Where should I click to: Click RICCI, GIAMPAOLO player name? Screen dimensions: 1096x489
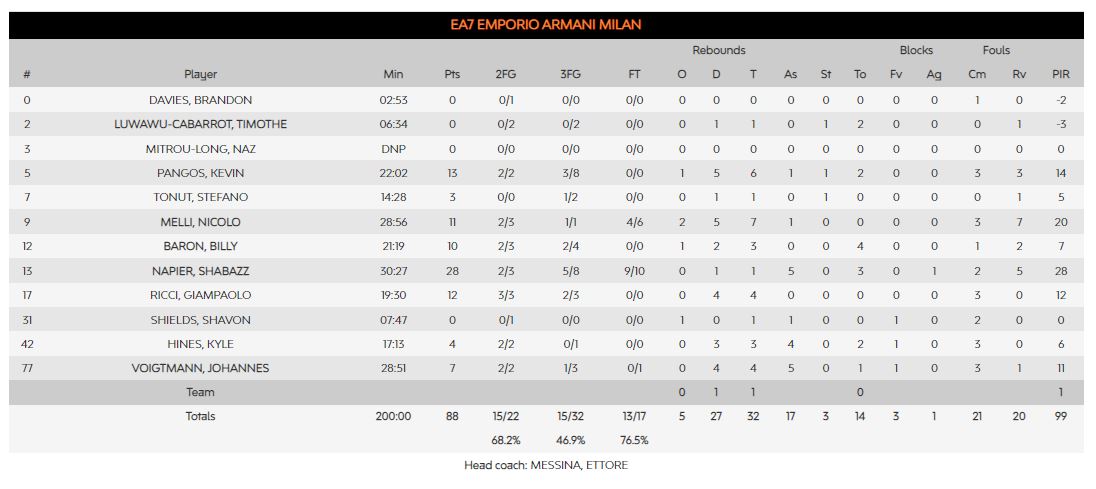[x=201, y=295]
